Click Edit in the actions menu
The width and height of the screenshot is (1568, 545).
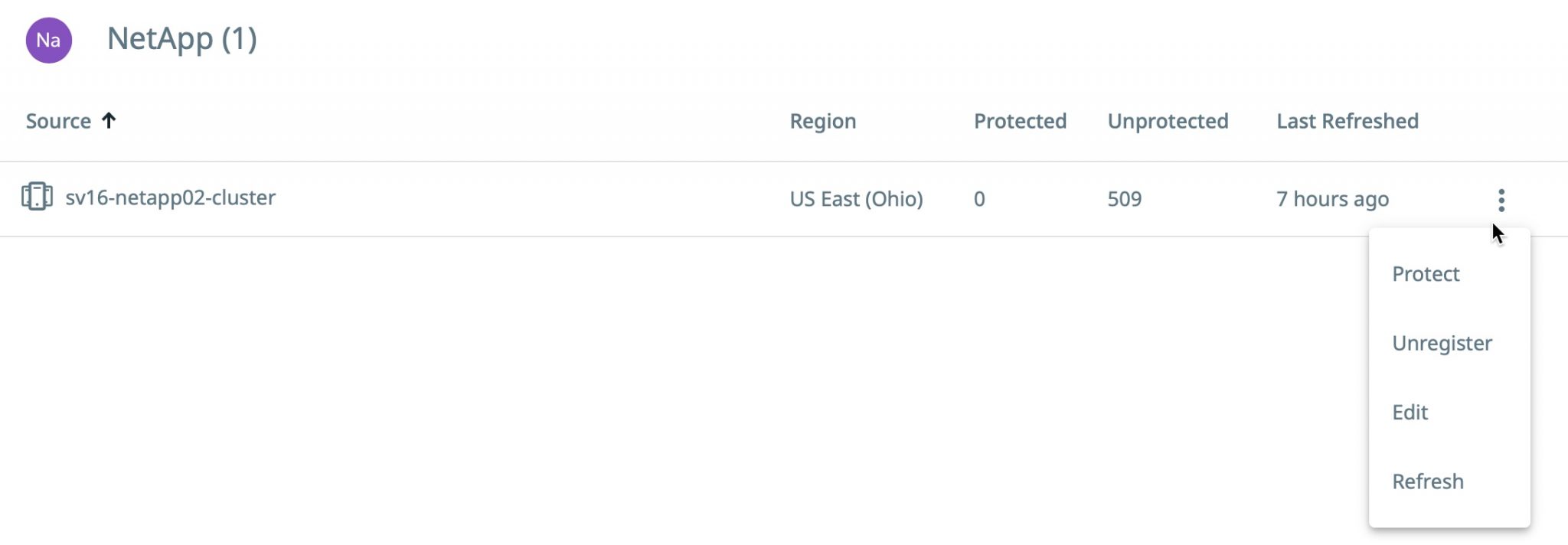pyautogui.click(x=1410, y=413)
